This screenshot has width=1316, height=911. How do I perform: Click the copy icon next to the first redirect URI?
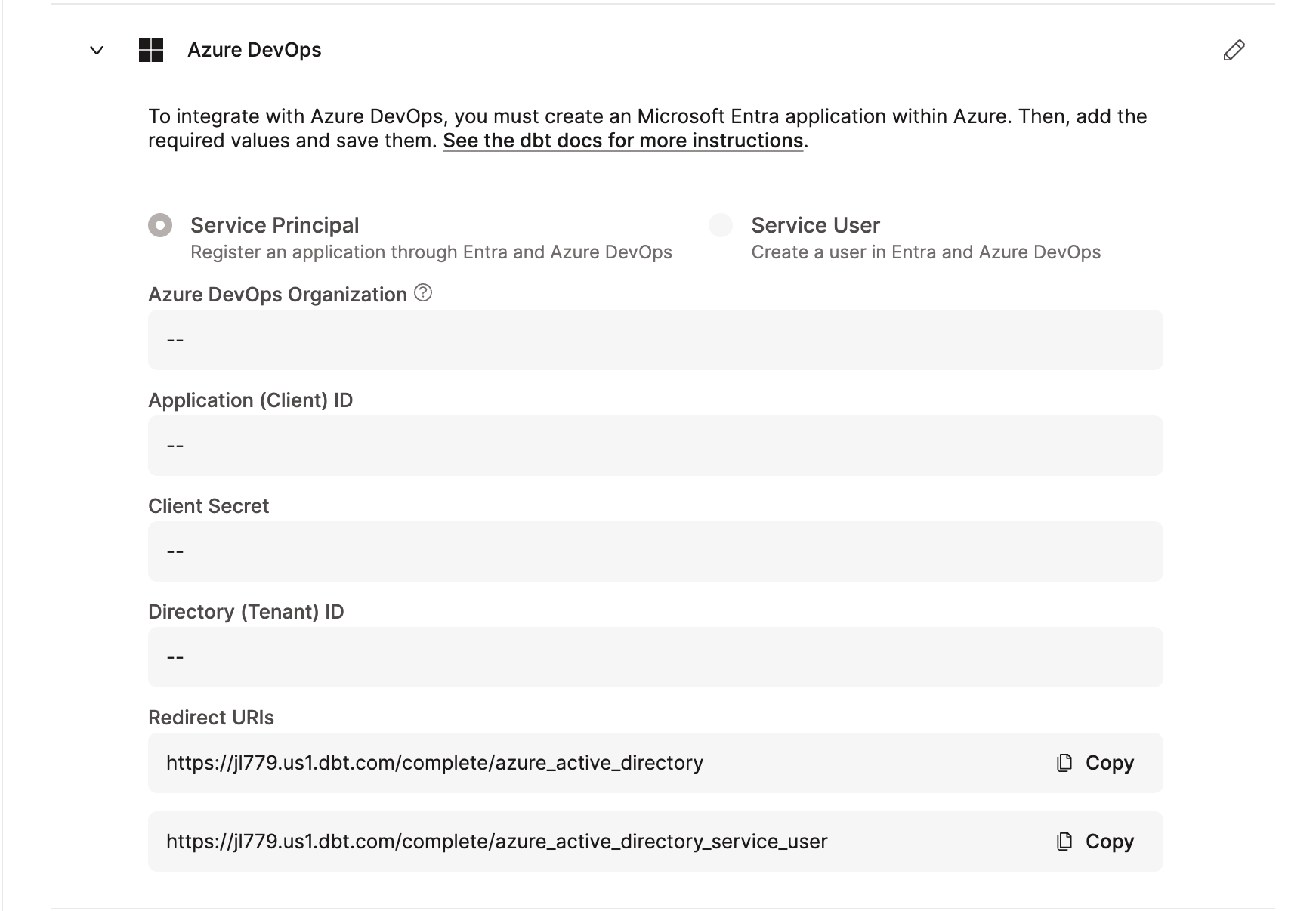pyautogui.click(x=1063, y=763)
